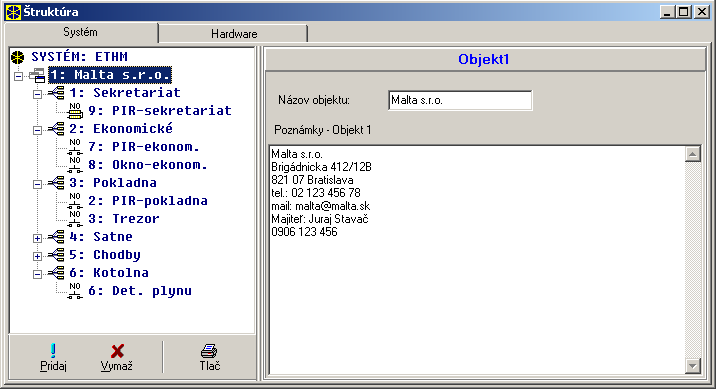Collapse the 1: Malta s.r.o. object node
This screenshot has width=716, height=389.
[x=18, y=76]
